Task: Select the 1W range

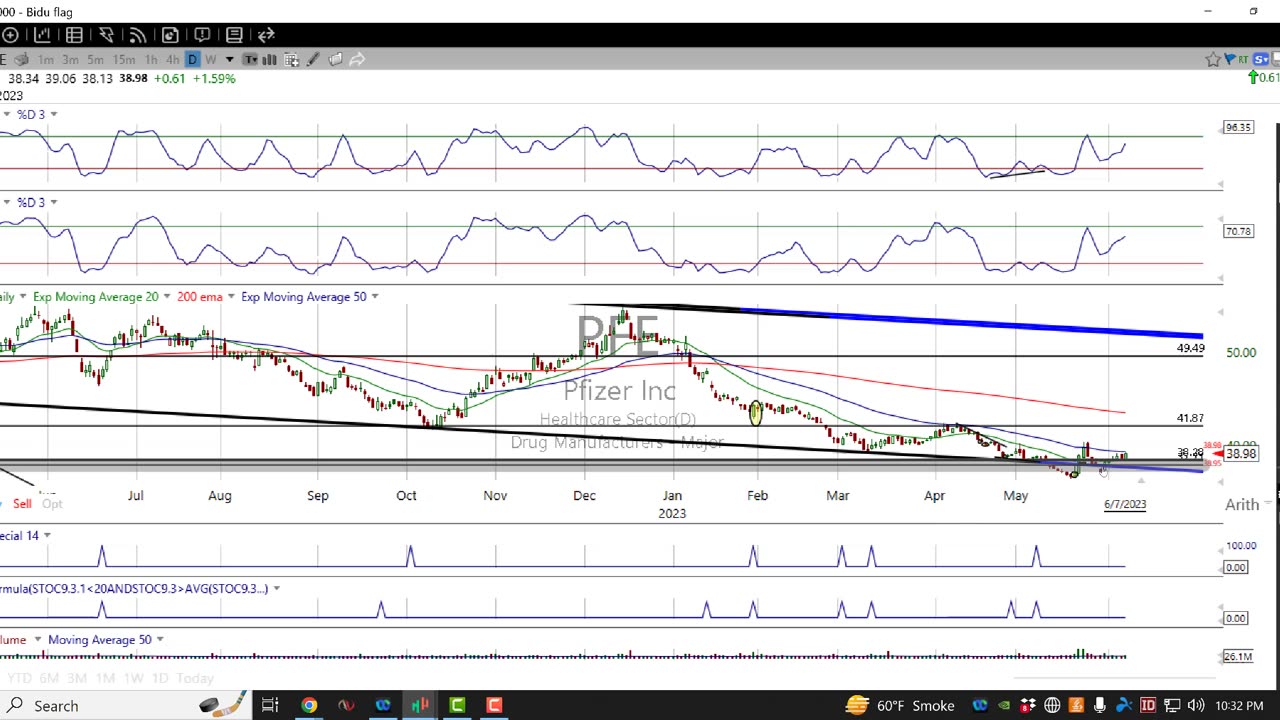Action: click(x=133, y=678)
